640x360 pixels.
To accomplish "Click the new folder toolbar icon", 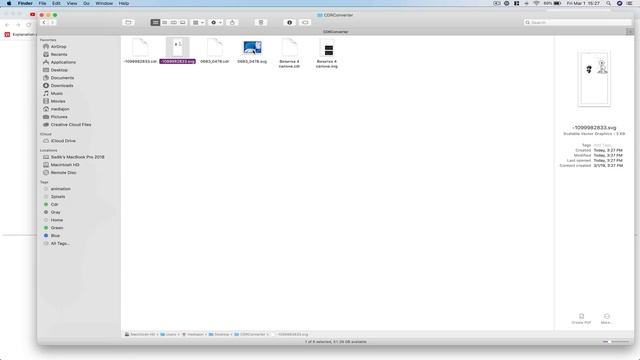I will click(128, 22).
